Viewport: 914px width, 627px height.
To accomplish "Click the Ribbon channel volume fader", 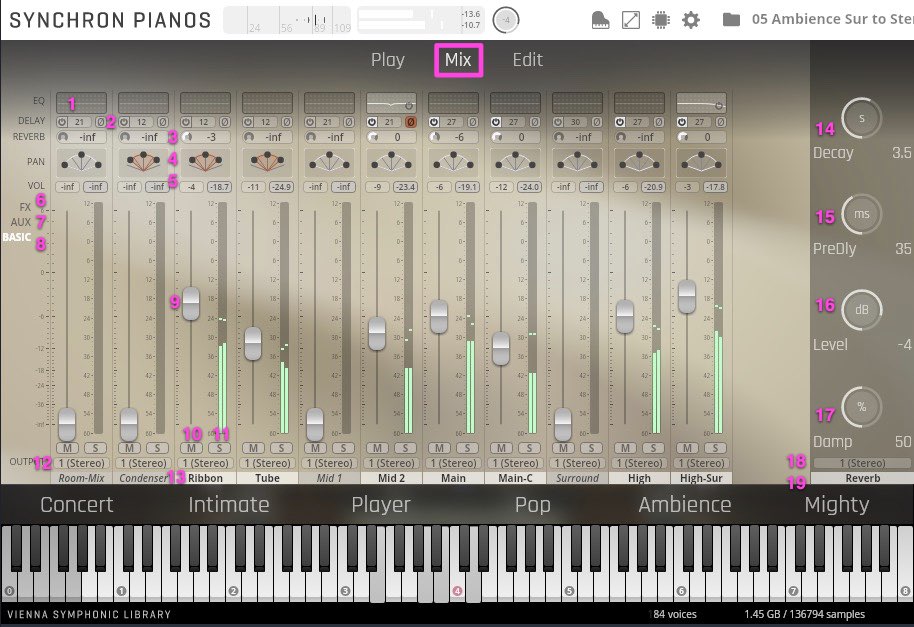I will pos(191,304).
